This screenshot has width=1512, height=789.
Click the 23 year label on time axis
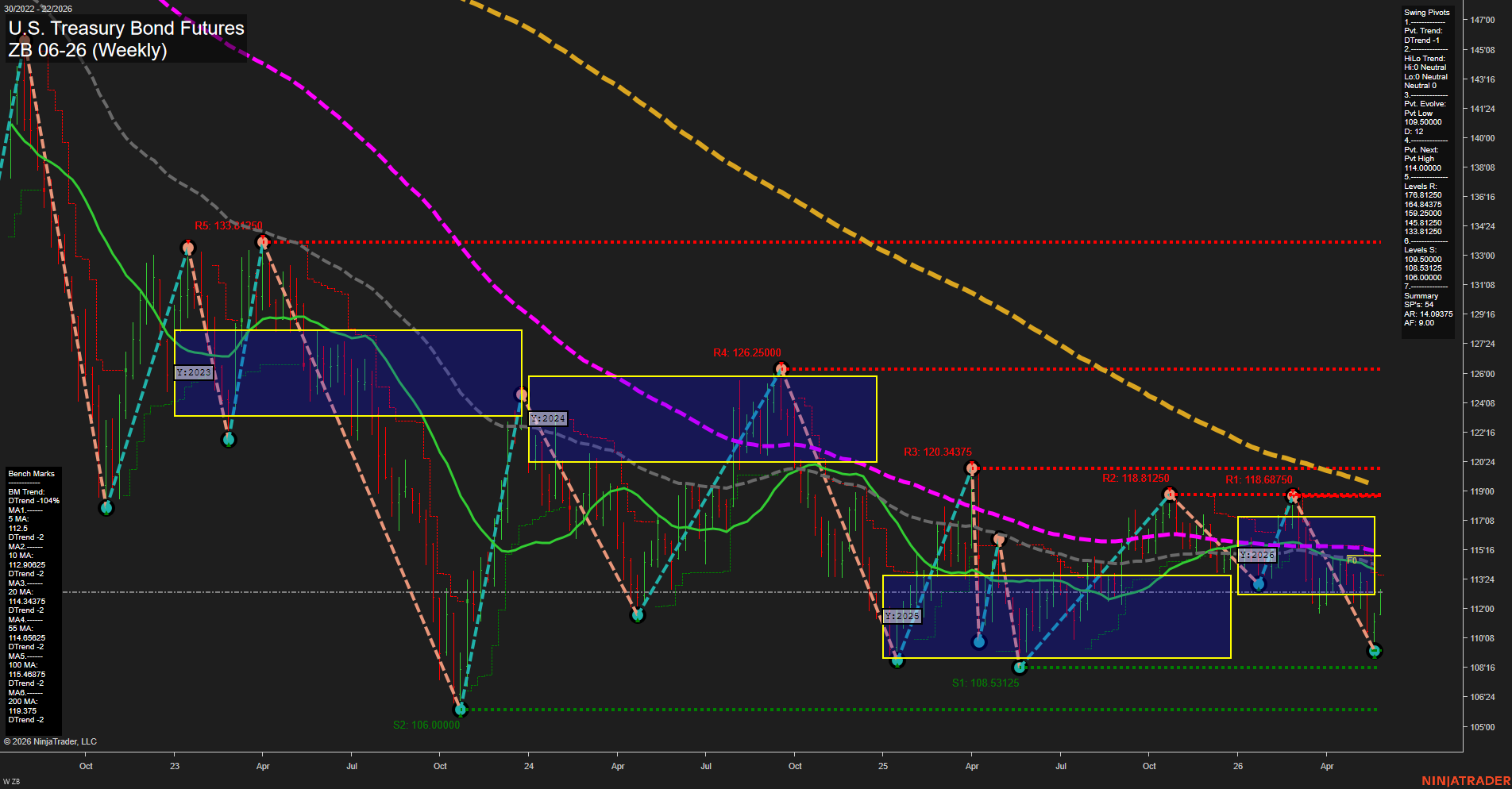[175, 767]
